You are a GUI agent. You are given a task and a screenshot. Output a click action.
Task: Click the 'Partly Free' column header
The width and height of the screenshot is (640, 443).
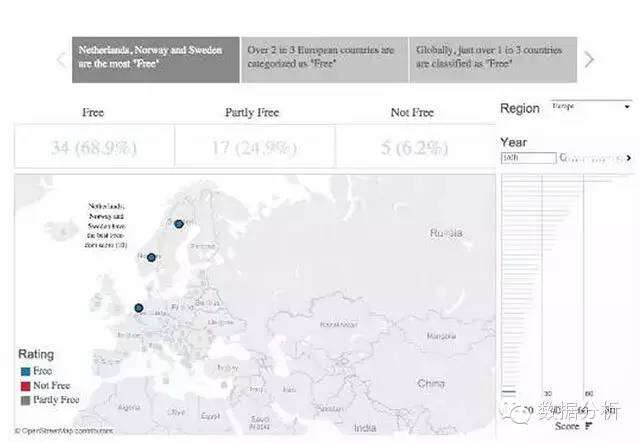point(252,112)
